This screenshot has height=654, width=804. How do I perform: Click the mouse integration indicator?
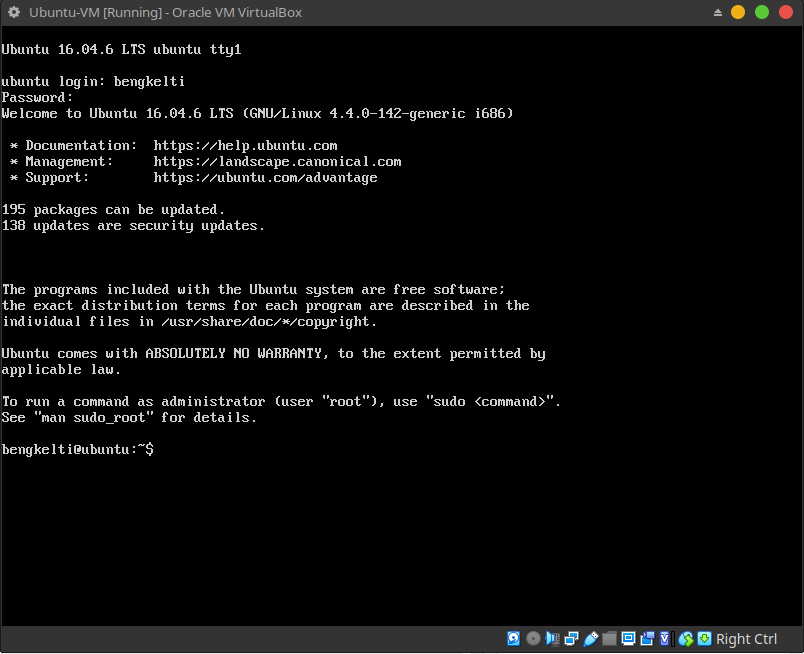pyautogui.click(x=686, y=639)
